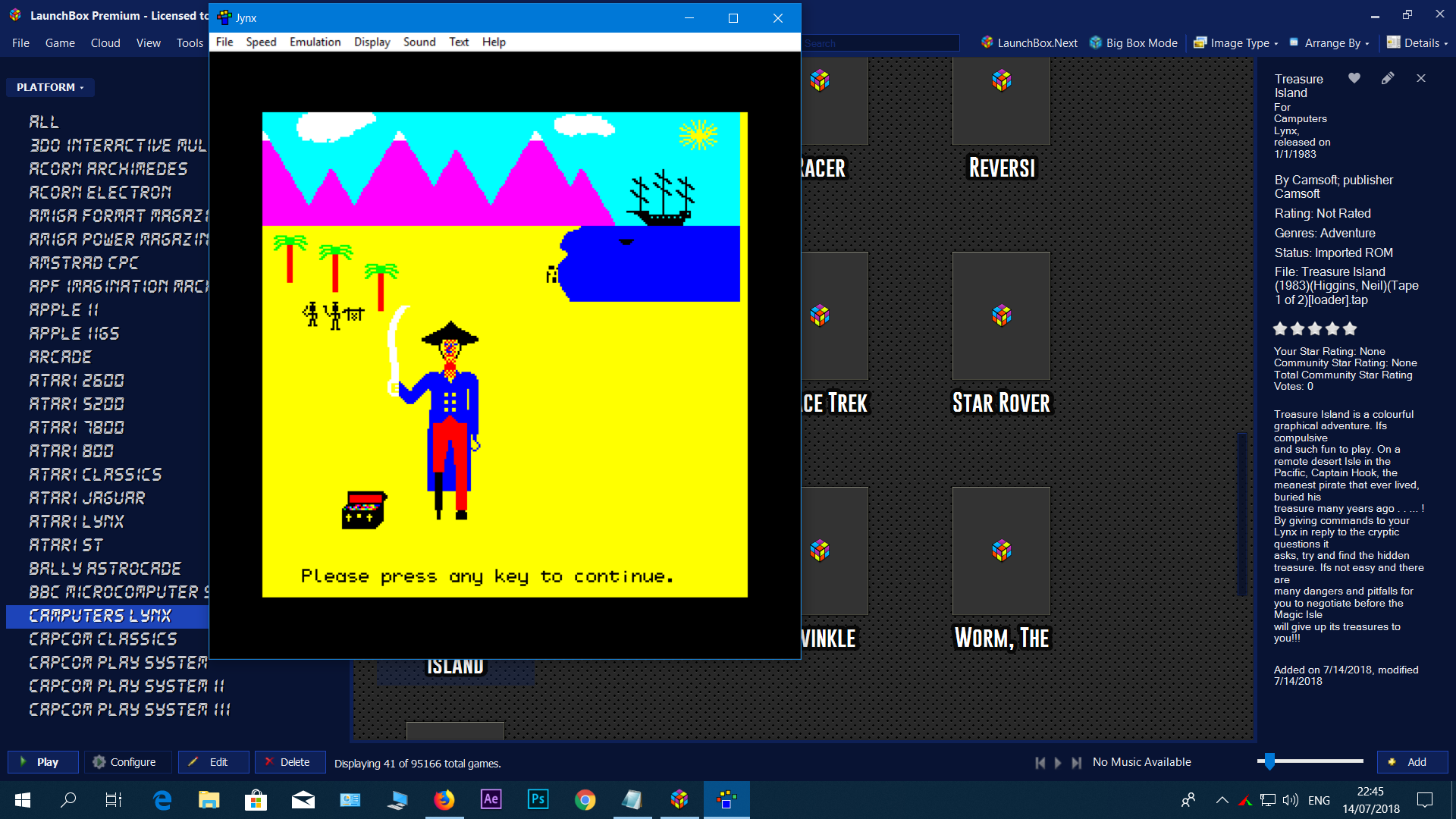Open the Windows Start menu
Screen dimensions: 1456x819
(23, 800)
